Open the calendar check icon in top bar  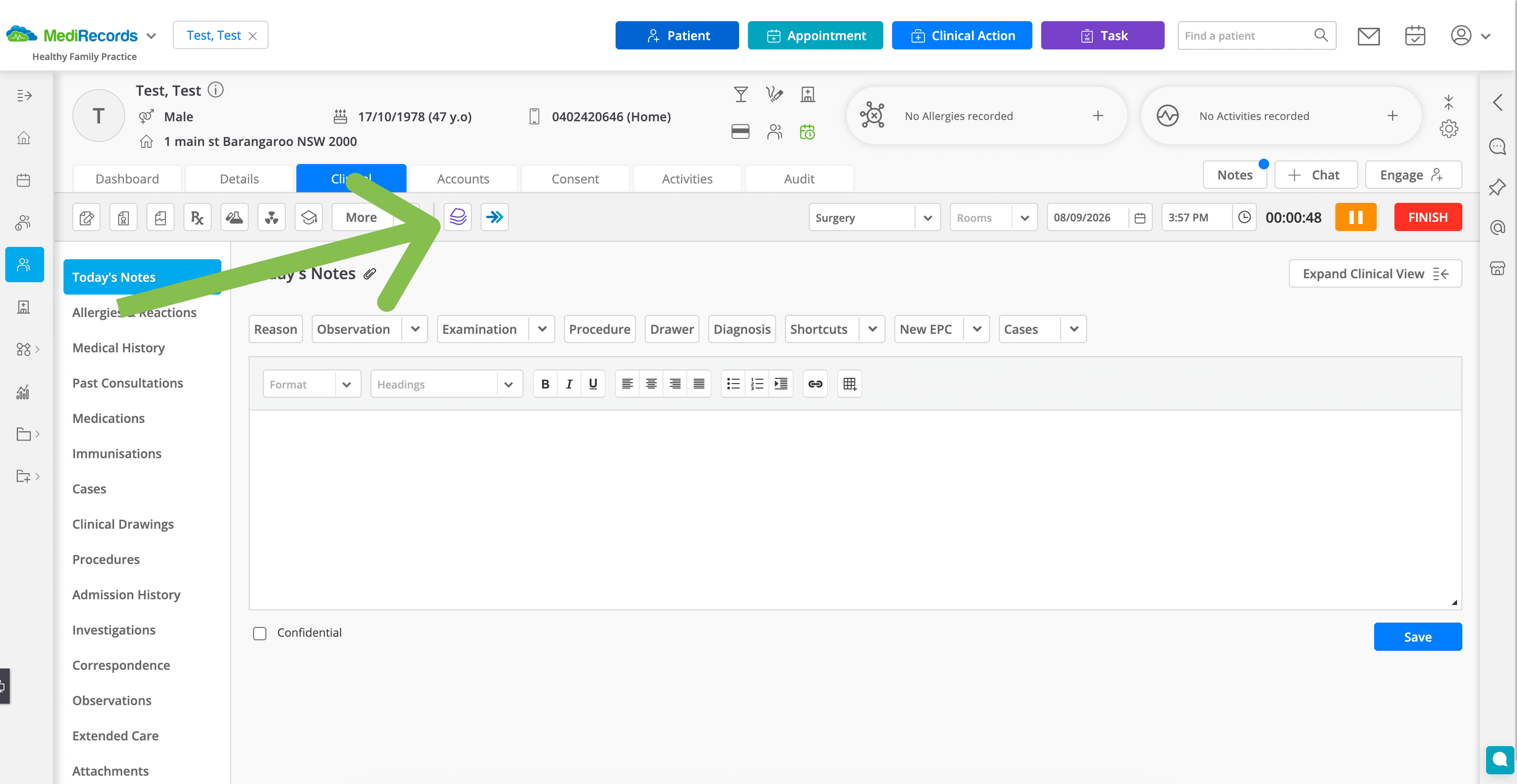[x=1415, y=36]
